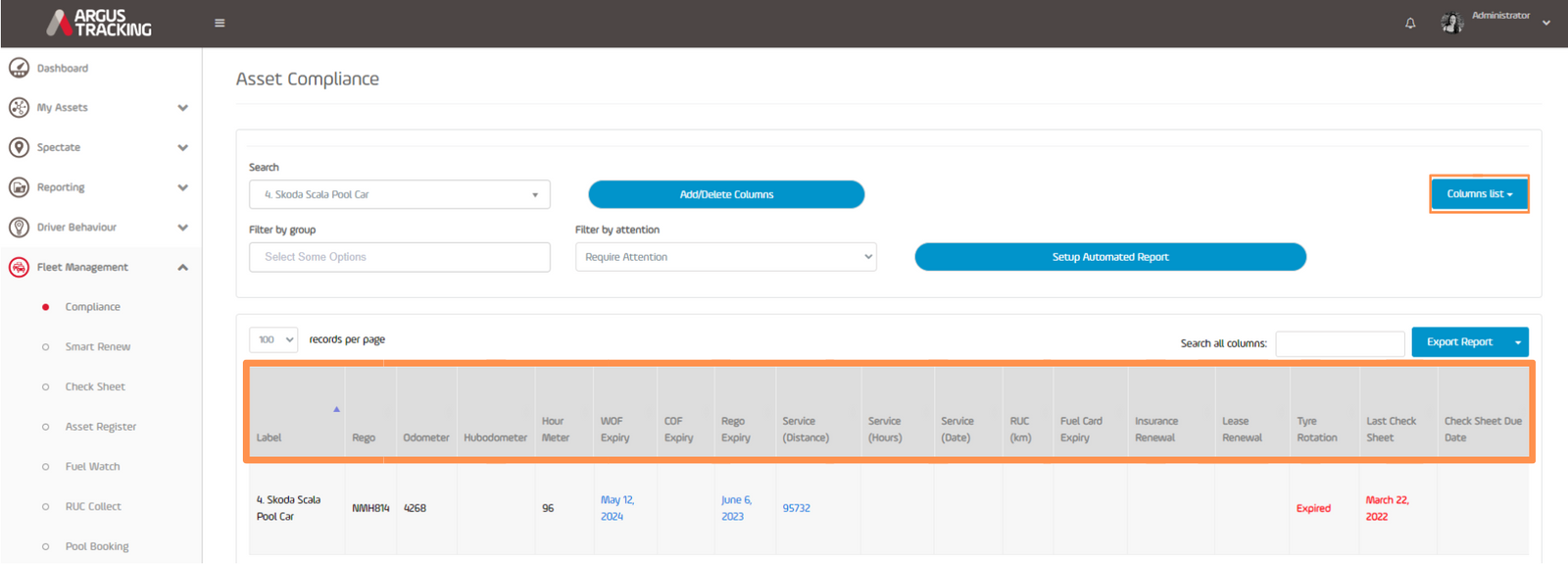This screenshot has height=564, width=1568.
Task: Select the Reporting sidebar icon
Action: [19, 187]
